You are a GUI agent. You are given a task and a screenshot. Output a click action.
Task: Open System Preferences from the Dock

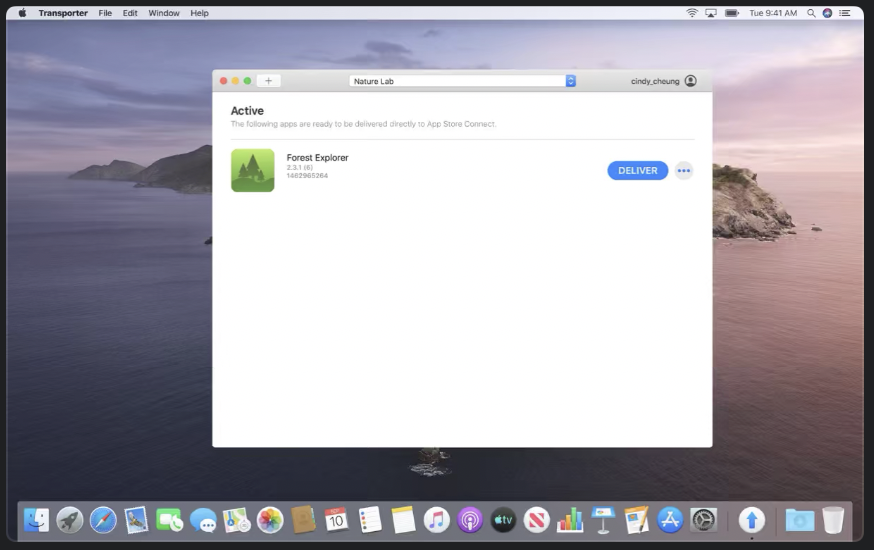tap(704, 520)
